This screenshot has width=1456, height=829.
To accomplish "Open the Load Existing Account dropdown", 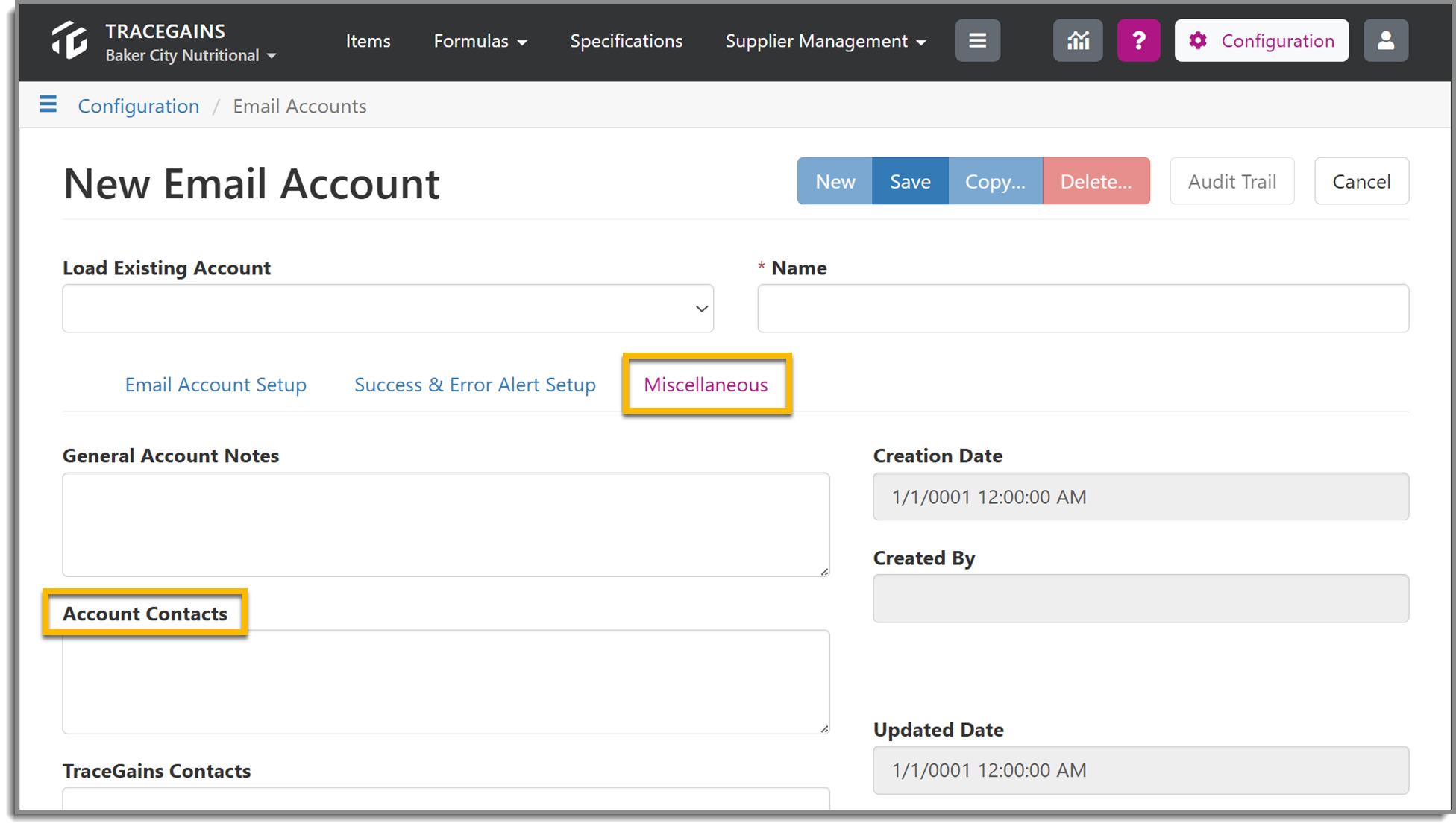I will (x=388, y=308).
